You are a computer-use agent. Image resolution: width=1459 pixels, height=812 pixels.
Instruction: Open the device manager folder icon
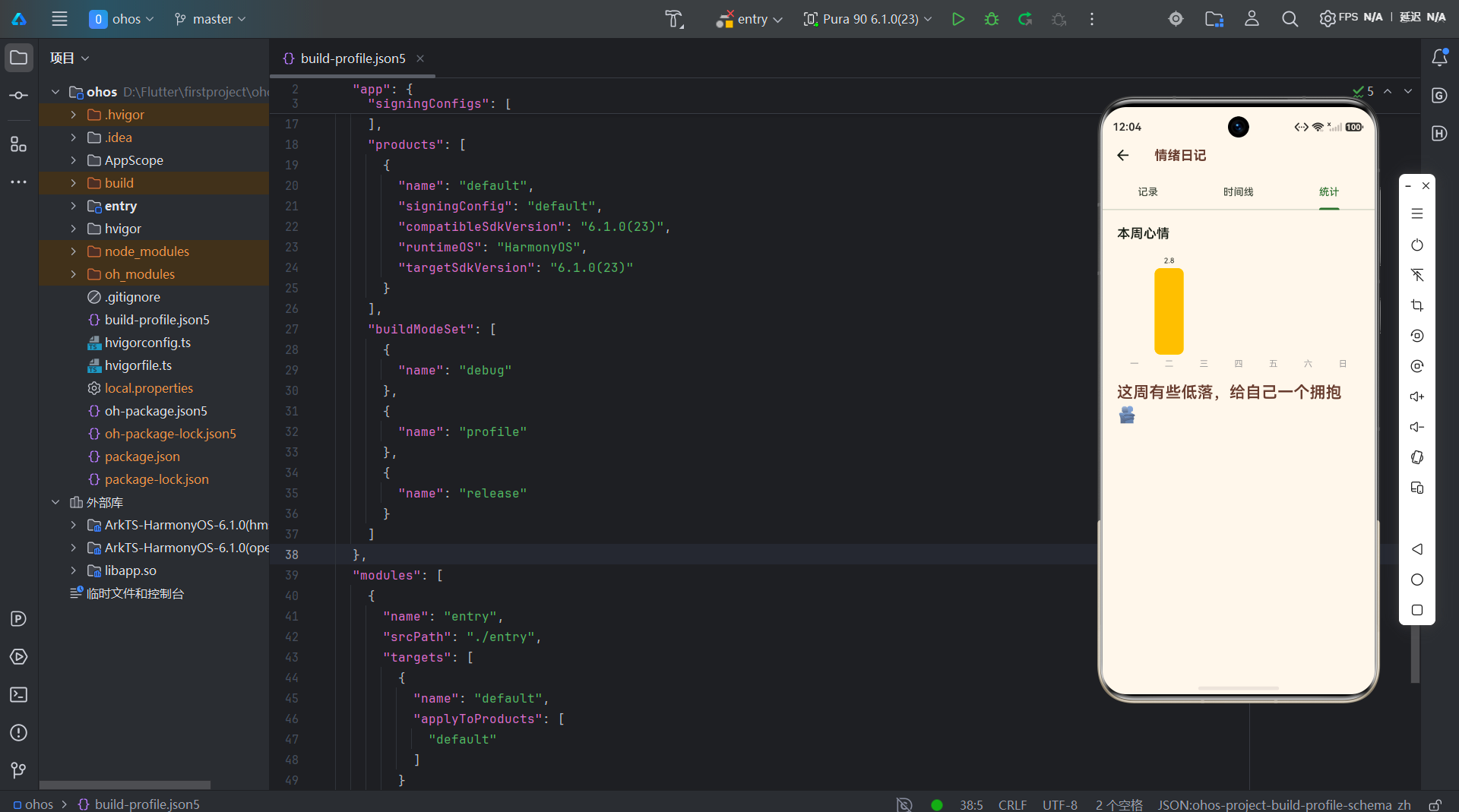1214,19
